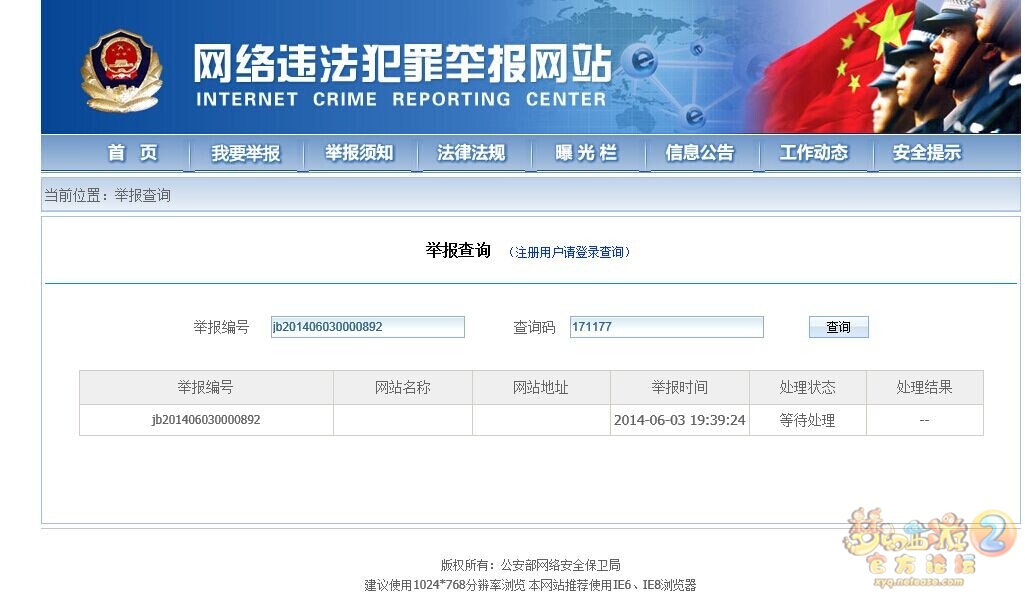Click inside the 查询码 input field
The height and width of the screenshot is (596, 1025).
(x=666, y=327)
